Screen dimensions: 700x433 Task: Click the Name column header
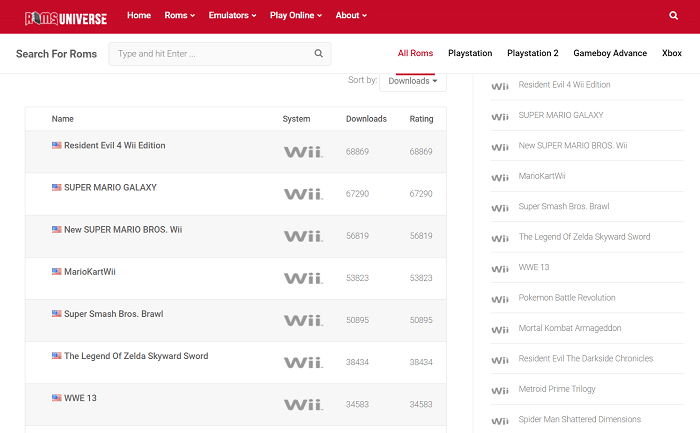pyautogui.click(x=62, y=119)
